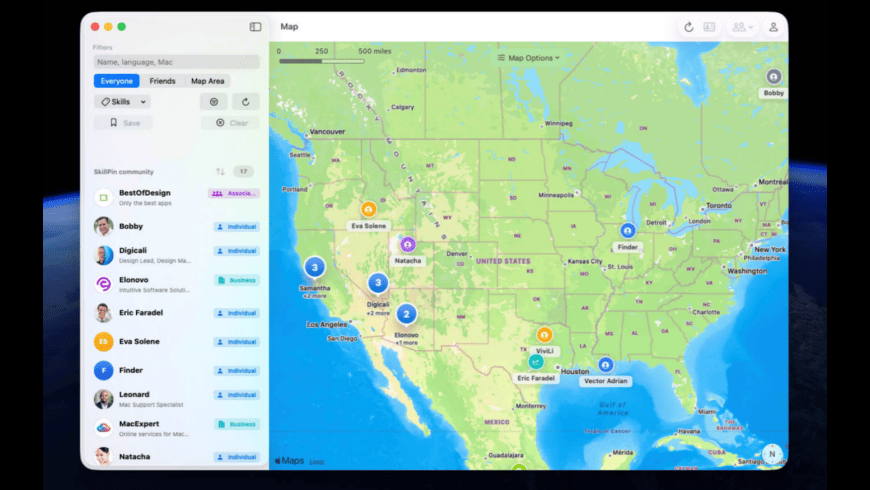
Task: Click the Eric Faradel teal map pin
Action: coord(535,362)
